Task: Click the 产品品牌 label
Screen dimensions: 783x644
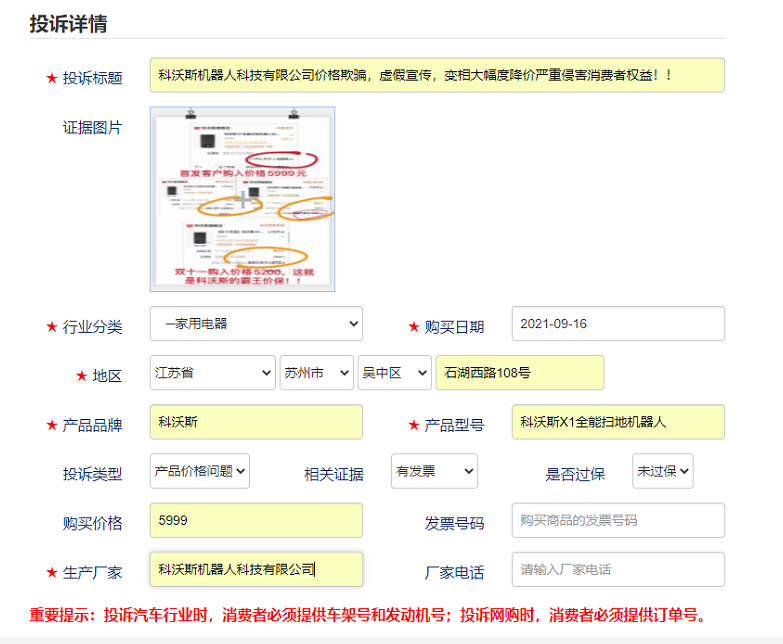Action: point(92,425)
